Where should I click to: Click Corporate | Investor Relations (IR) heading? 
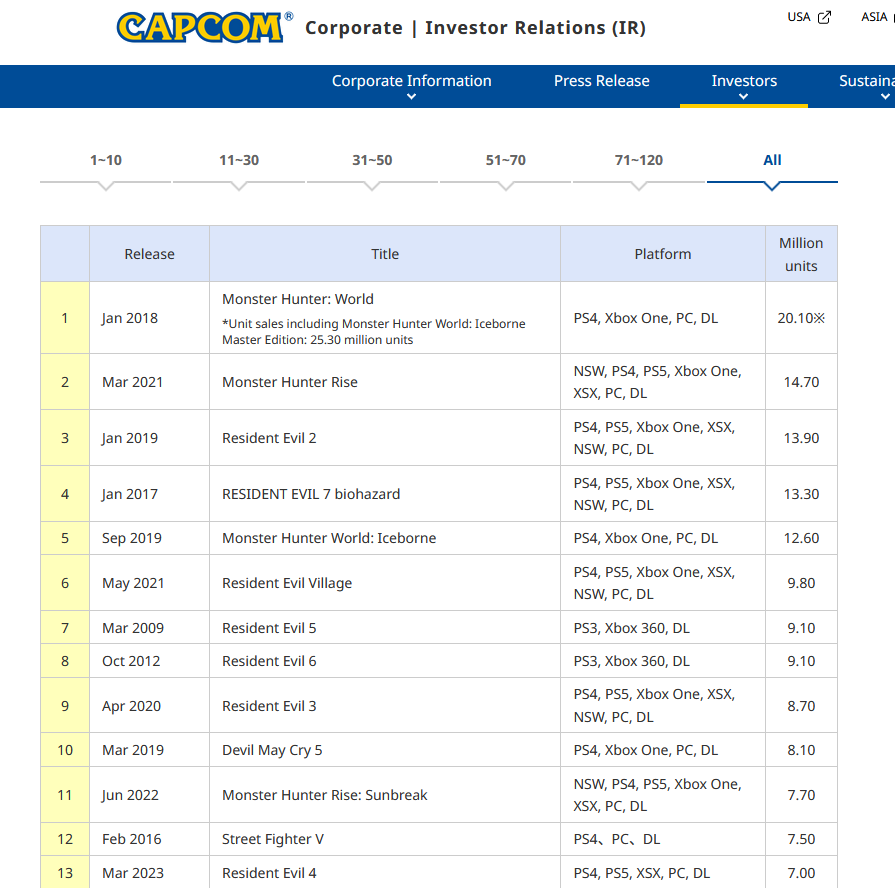tap(475, 27)
